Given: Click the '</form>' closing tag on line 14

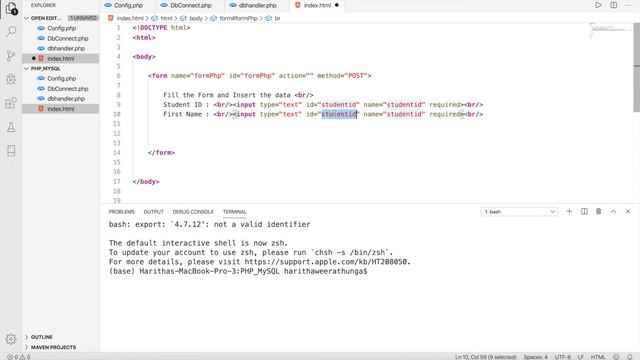Looking at the screenshot, I should (161, 153).
